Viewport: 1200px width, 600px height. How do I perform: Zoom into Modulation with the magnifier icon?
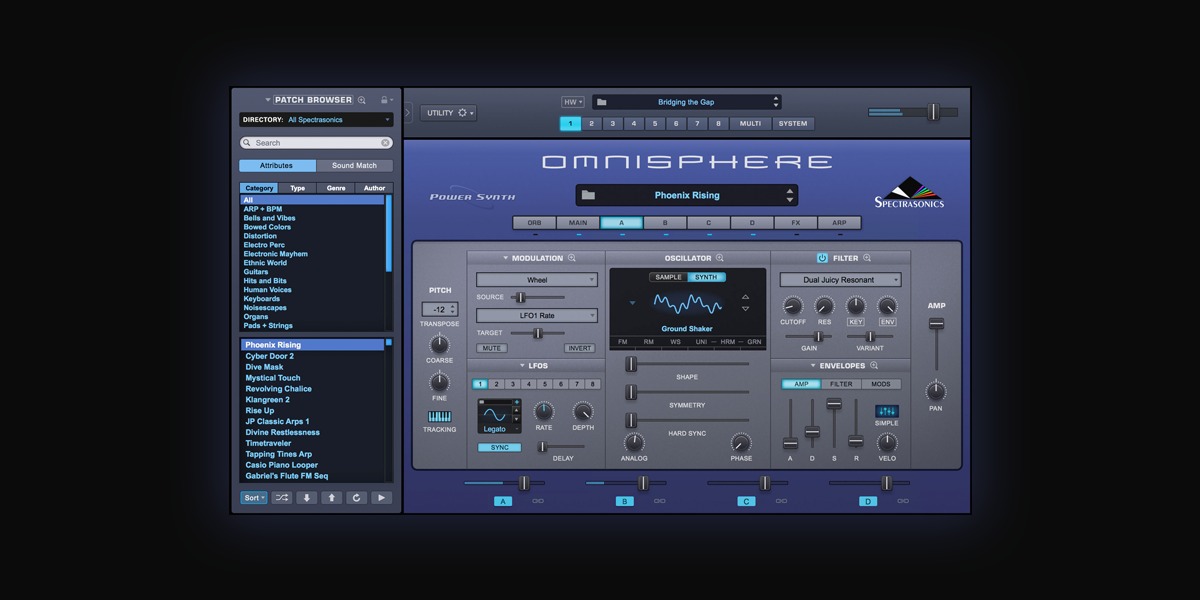coord(572,258)
